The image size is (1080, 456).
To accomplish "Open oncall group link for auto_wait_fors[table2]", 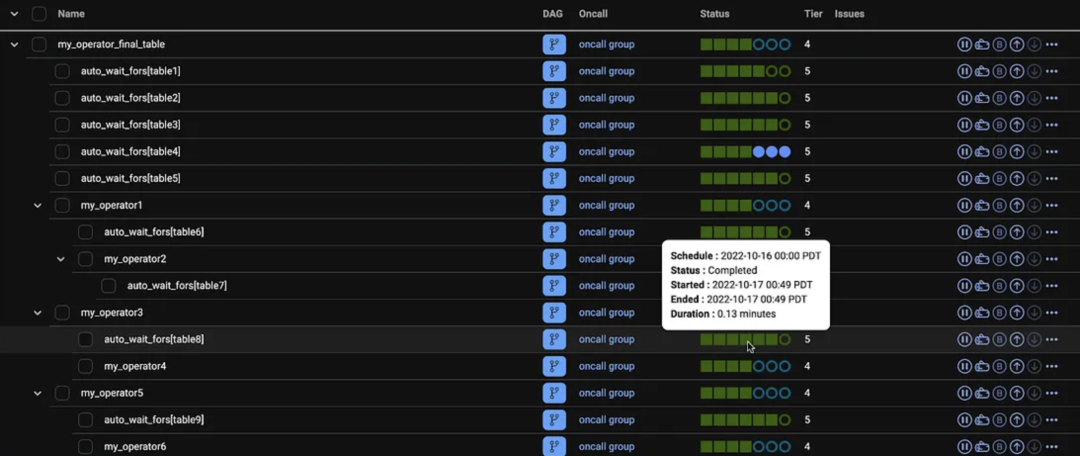I will click(606, 99).
